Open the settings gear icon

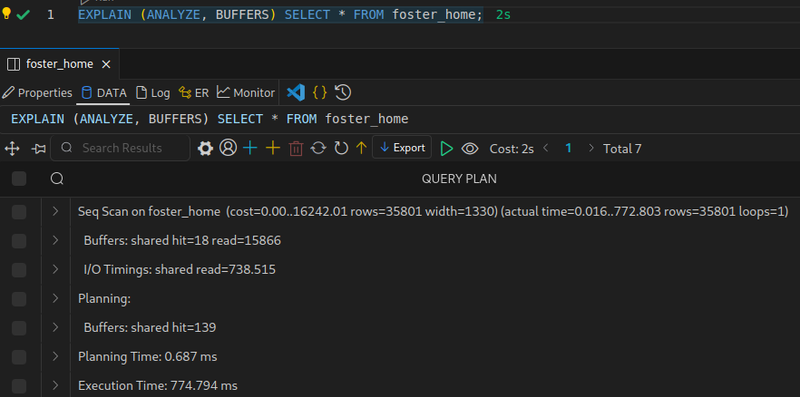[205, 148]
